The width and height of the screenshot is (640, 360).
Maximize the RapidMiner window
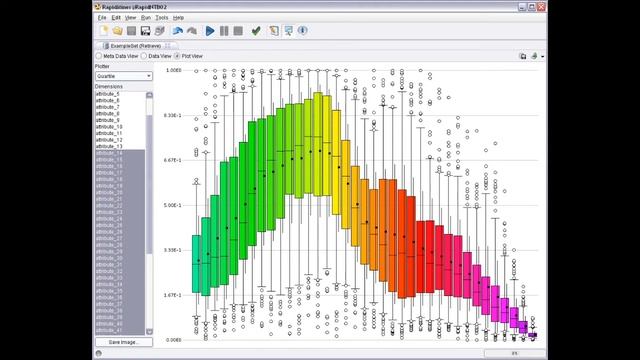[x=532, y=7]
